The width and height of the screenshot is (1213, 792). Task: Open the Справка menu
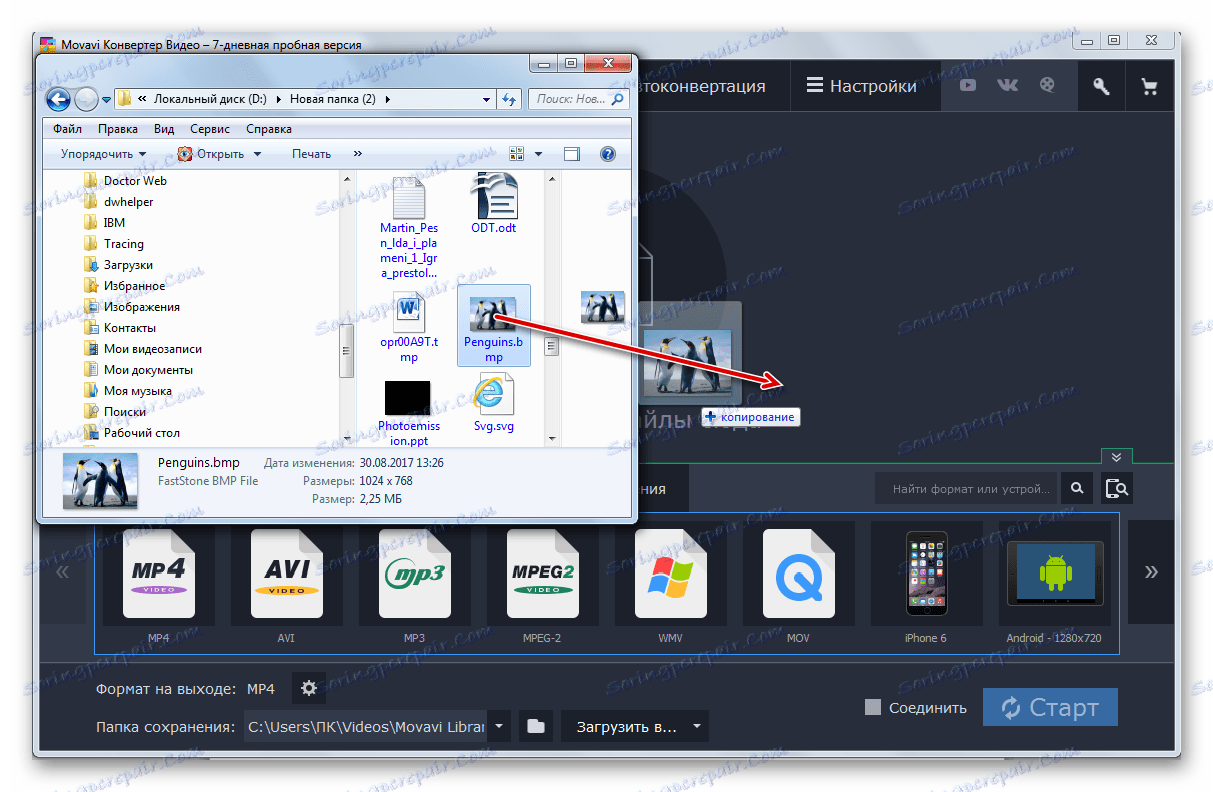[x=268, y=129]
